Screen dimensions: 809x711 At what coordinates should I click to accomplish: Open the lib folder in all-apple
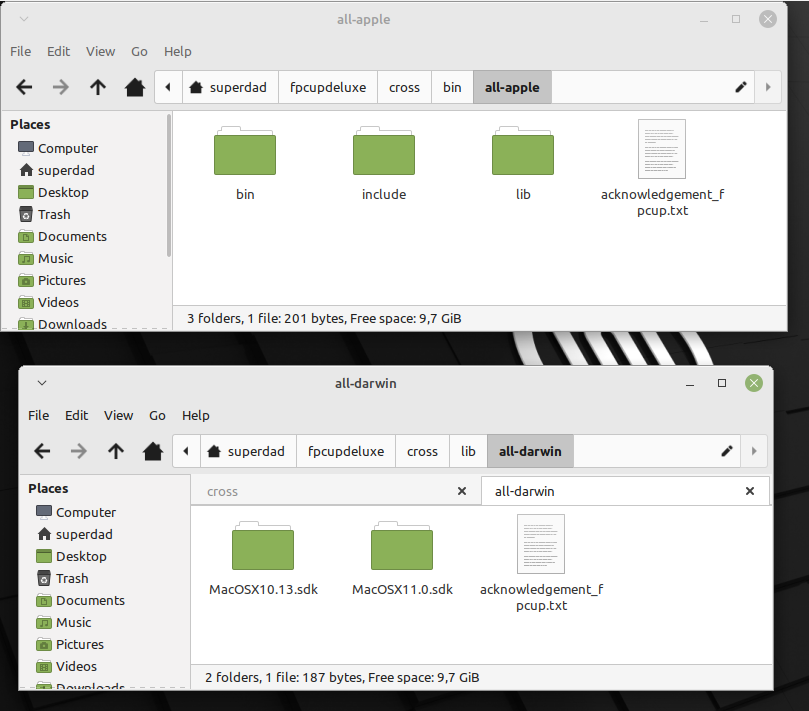click(x=522, y=152)
